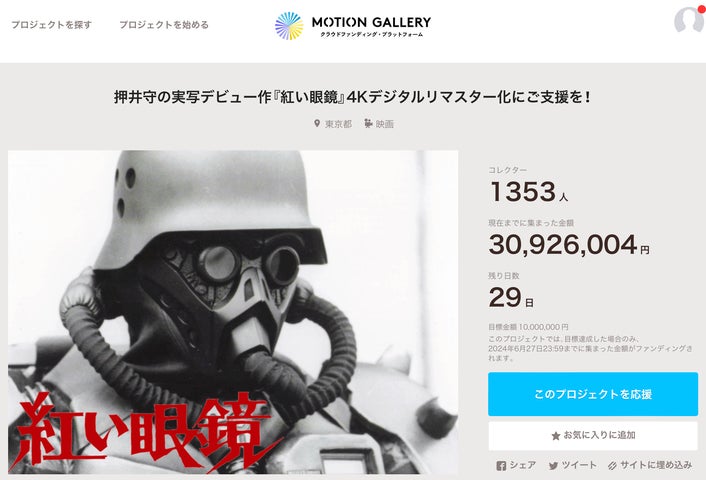
Task: Click the red notification dot on avatar
Action: pos(701,9)
